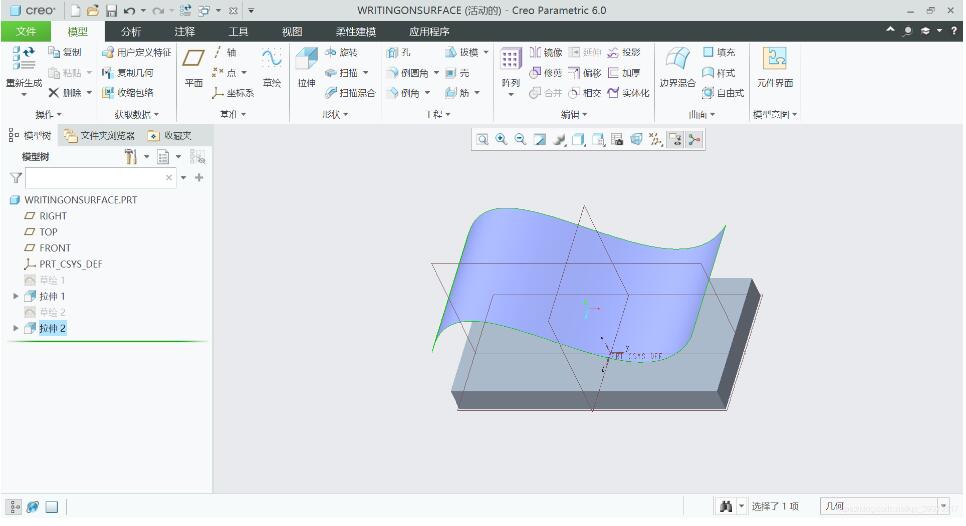Toggle full screen icon in status bar
This screenshot has height=526, width=966.
pos(52,507)
